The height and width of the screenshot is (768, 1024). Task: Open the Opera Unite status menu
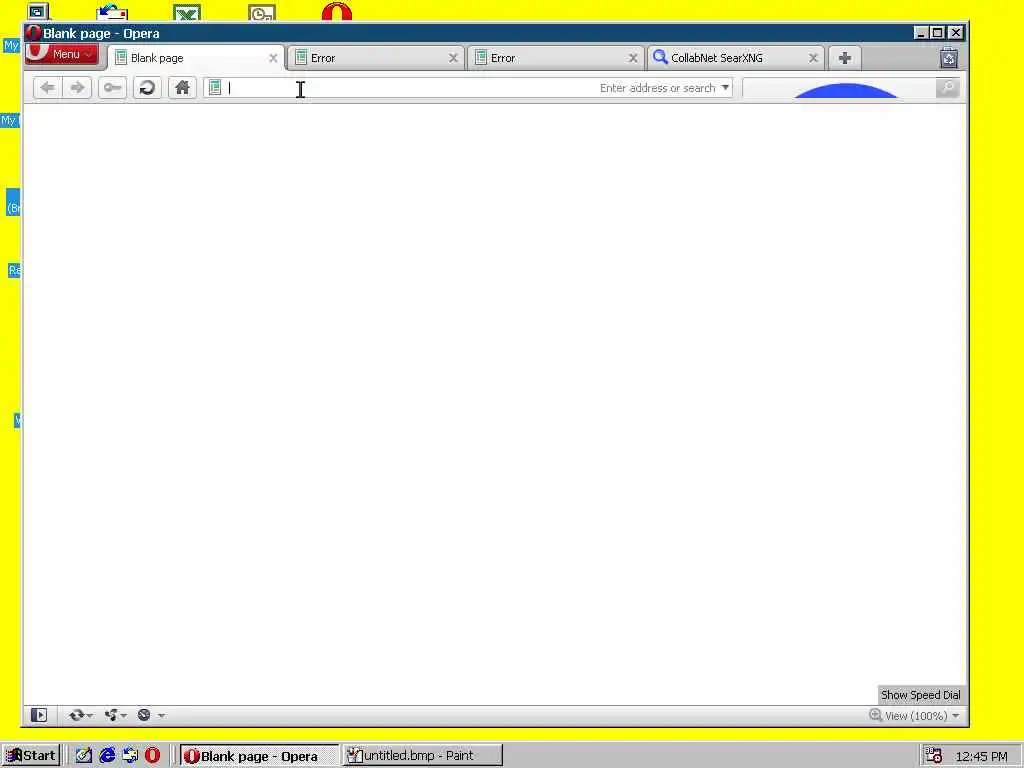pos(115,715)
